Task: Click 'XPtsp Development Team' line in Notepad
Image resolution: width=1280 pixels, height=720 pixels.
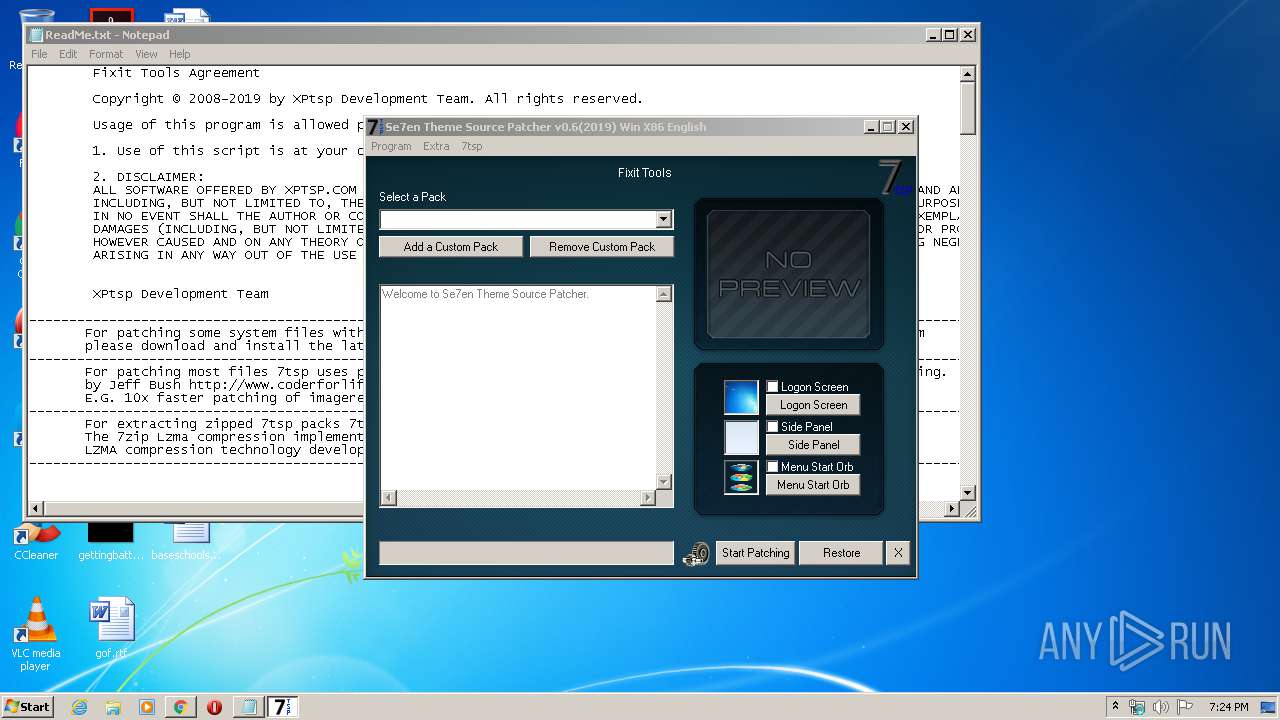Action: coord(181,294)
